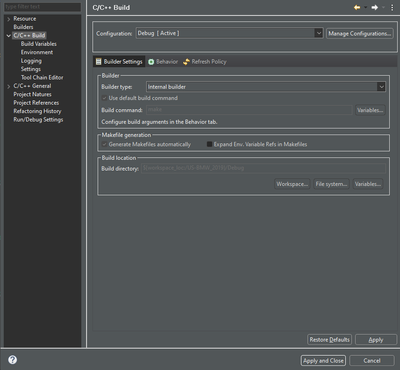The height and width of the screenshot is (370, 400).
Task: Collapse the C/C++ Build tree node
Action: (9, 36)
